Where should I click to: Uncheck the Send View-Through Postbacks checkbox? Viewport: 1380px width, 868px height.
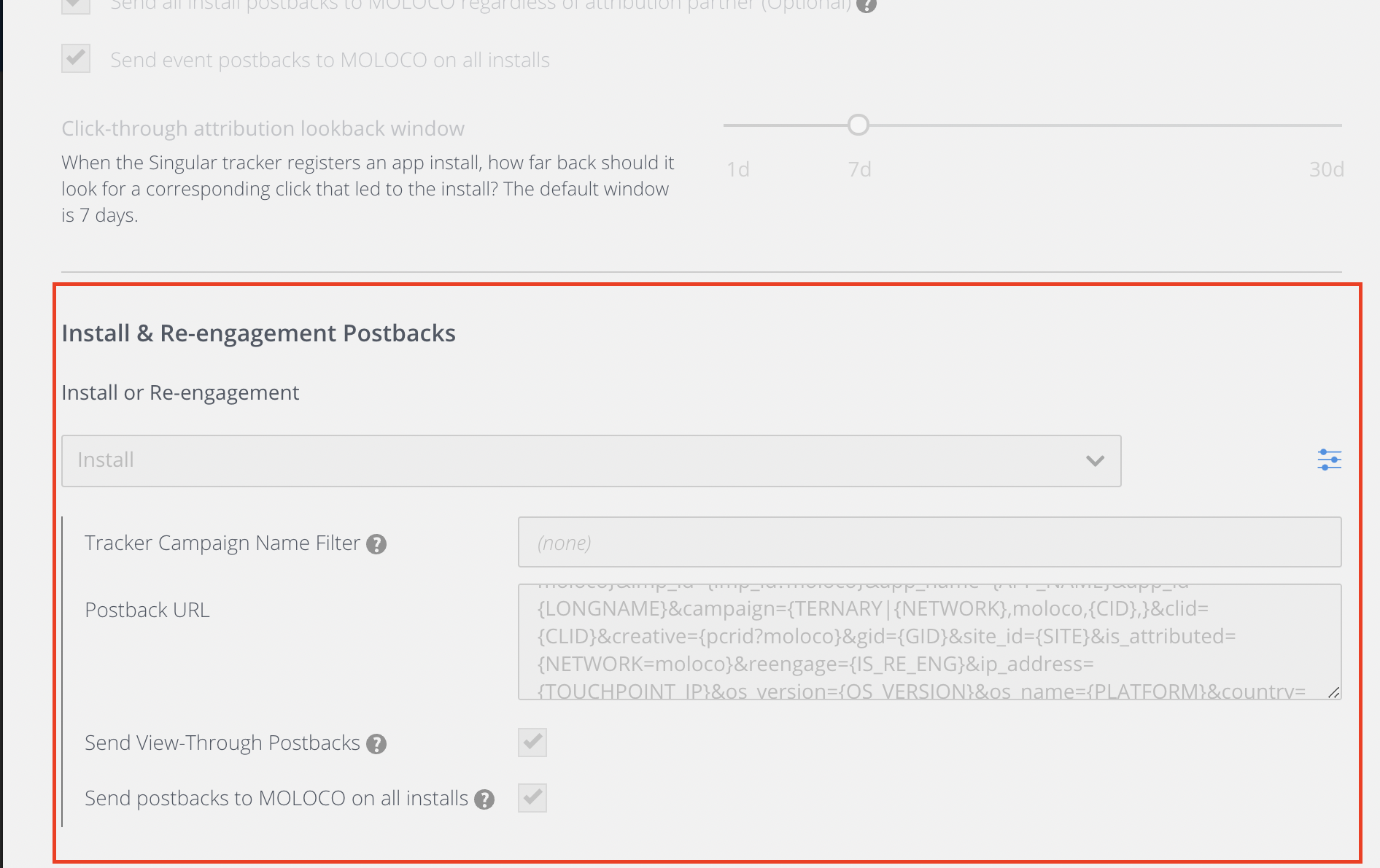point(532,743)
